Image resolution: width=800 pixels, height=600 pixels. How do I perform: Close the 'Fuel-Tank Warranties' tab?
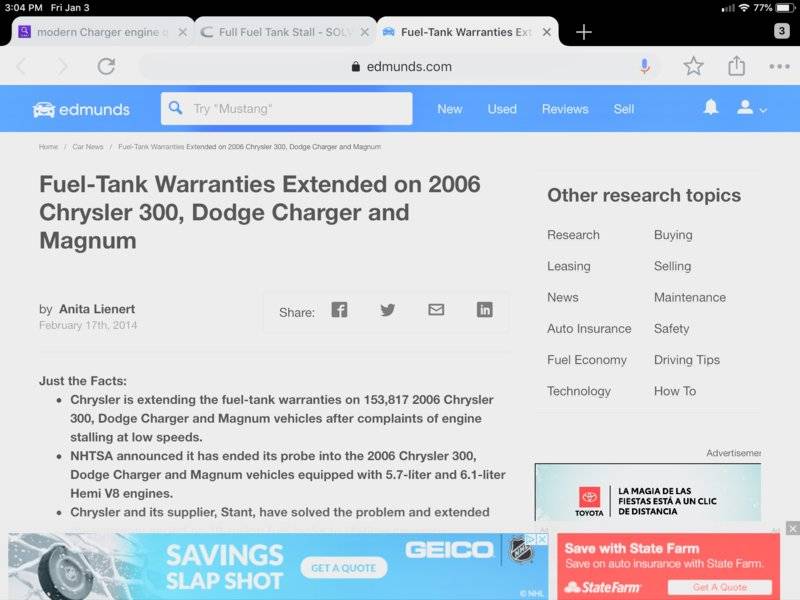coord(546,32)
